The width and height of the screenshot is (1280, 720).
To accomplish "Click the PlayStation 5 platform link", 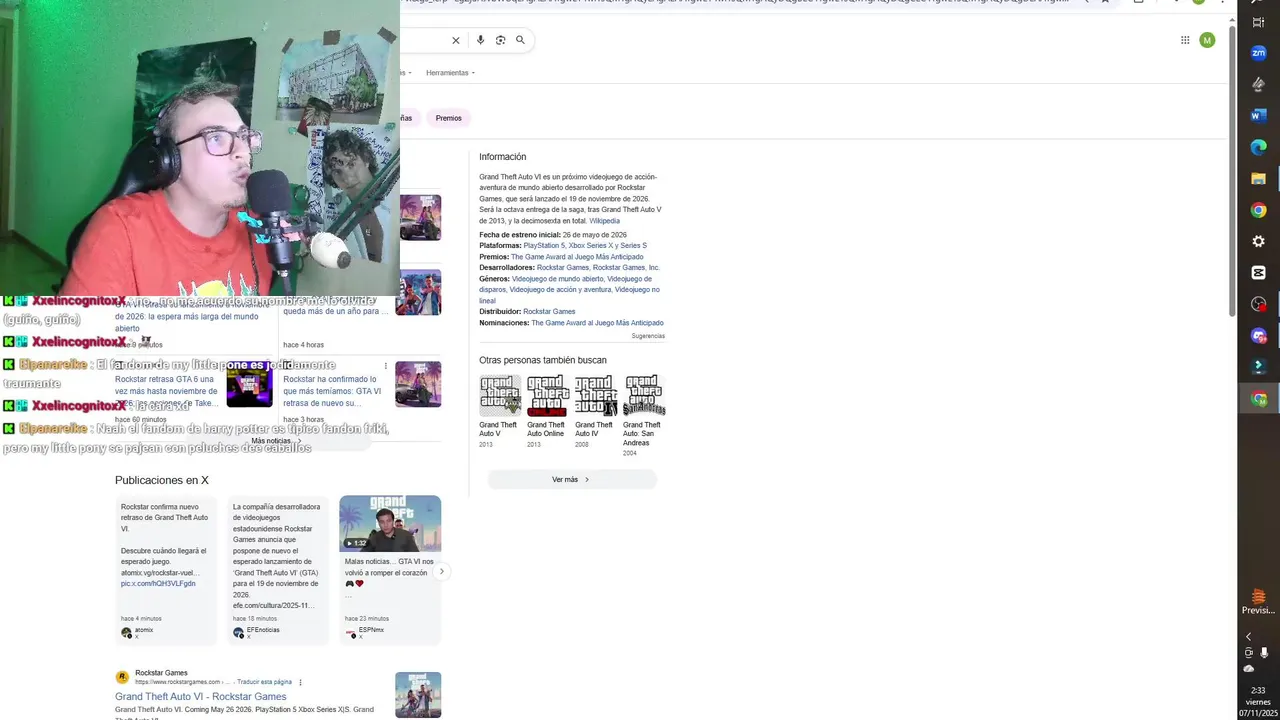I will 544,246.
